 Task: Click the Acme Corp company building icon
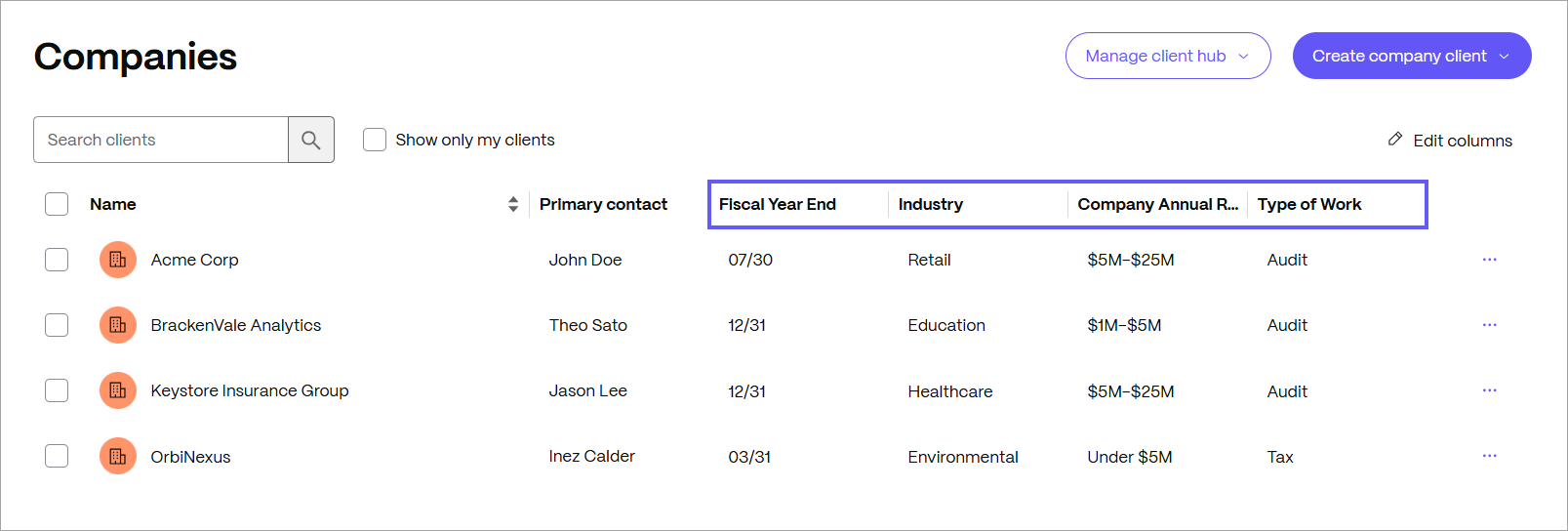[118, 260]
